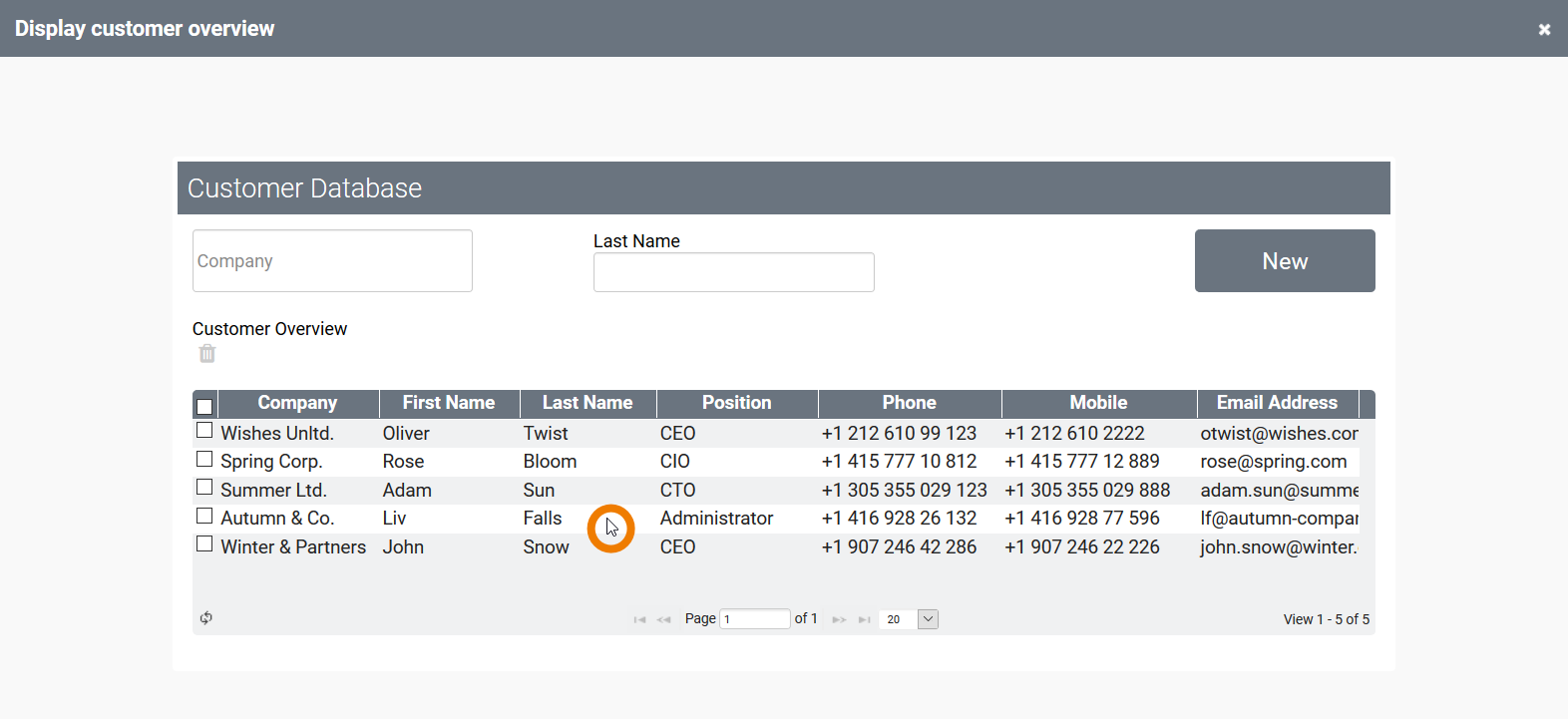Click the CIO position cell
Screen dimensions: 1568x719
pos(737,462)
